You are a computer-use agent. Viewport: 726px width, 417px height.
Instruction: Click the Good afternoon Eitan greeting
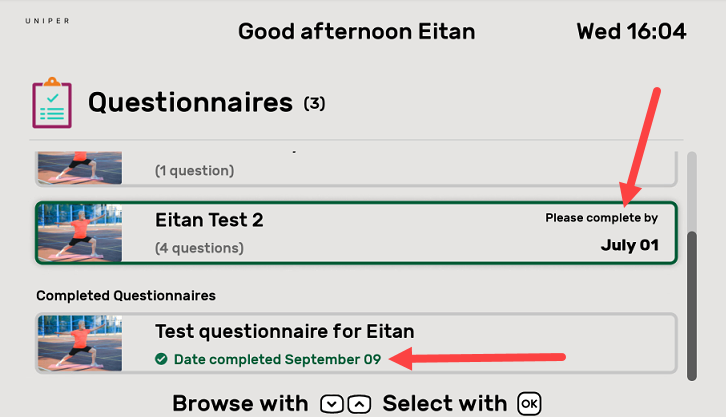tap(356, 31)
